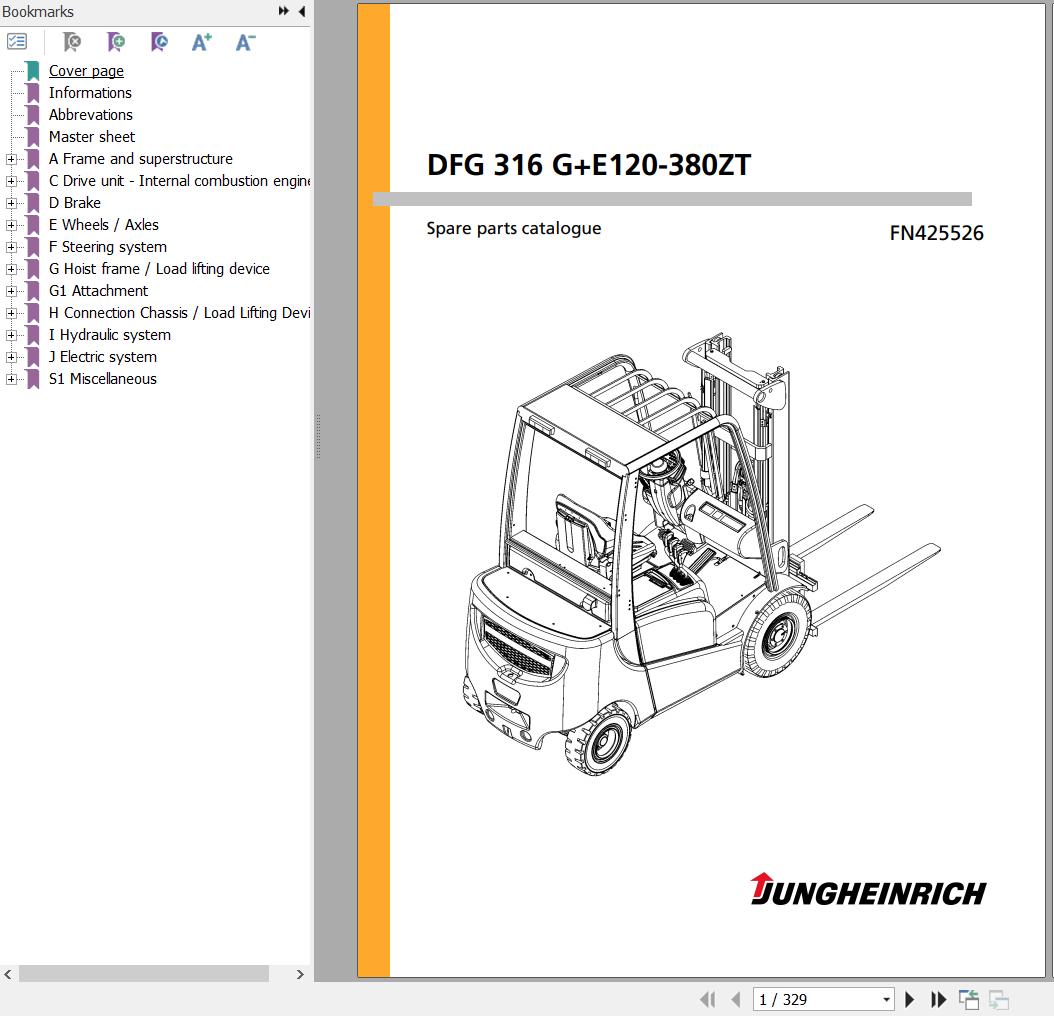This screenshot has height=1016, width=1054.
Task: Select I Hydraulic system bookmark
Action: pyautogui.click(x=110, y=335)
